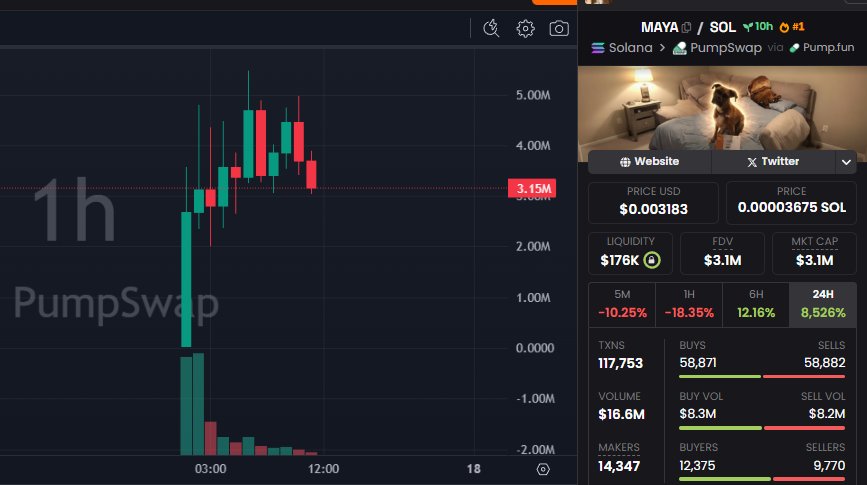Click the tall first green candlestick
This screenshot has width=867, height=485.
[186, 279]
